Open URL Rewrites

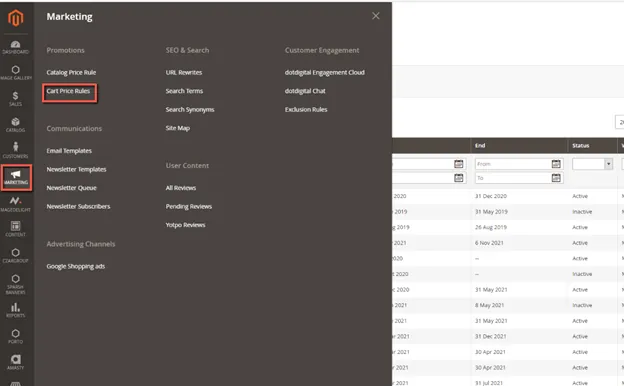coord(184,72)
